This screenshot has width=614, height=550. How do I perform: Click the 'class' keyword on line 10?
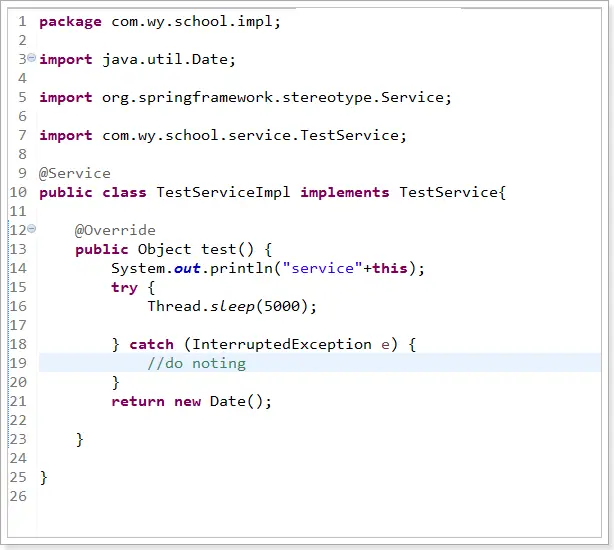124,192
